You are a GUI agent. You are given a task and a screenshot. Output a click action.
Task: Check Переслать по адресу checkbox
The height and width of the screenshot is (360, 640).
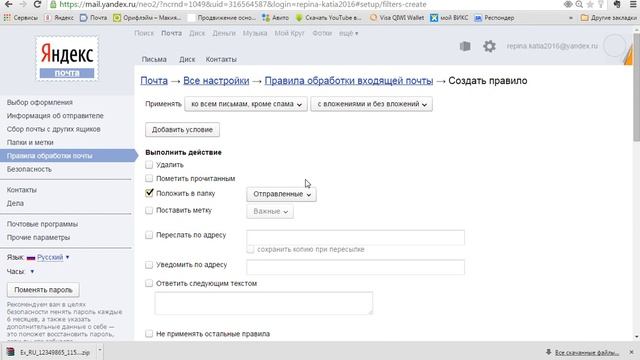(149, 235)
